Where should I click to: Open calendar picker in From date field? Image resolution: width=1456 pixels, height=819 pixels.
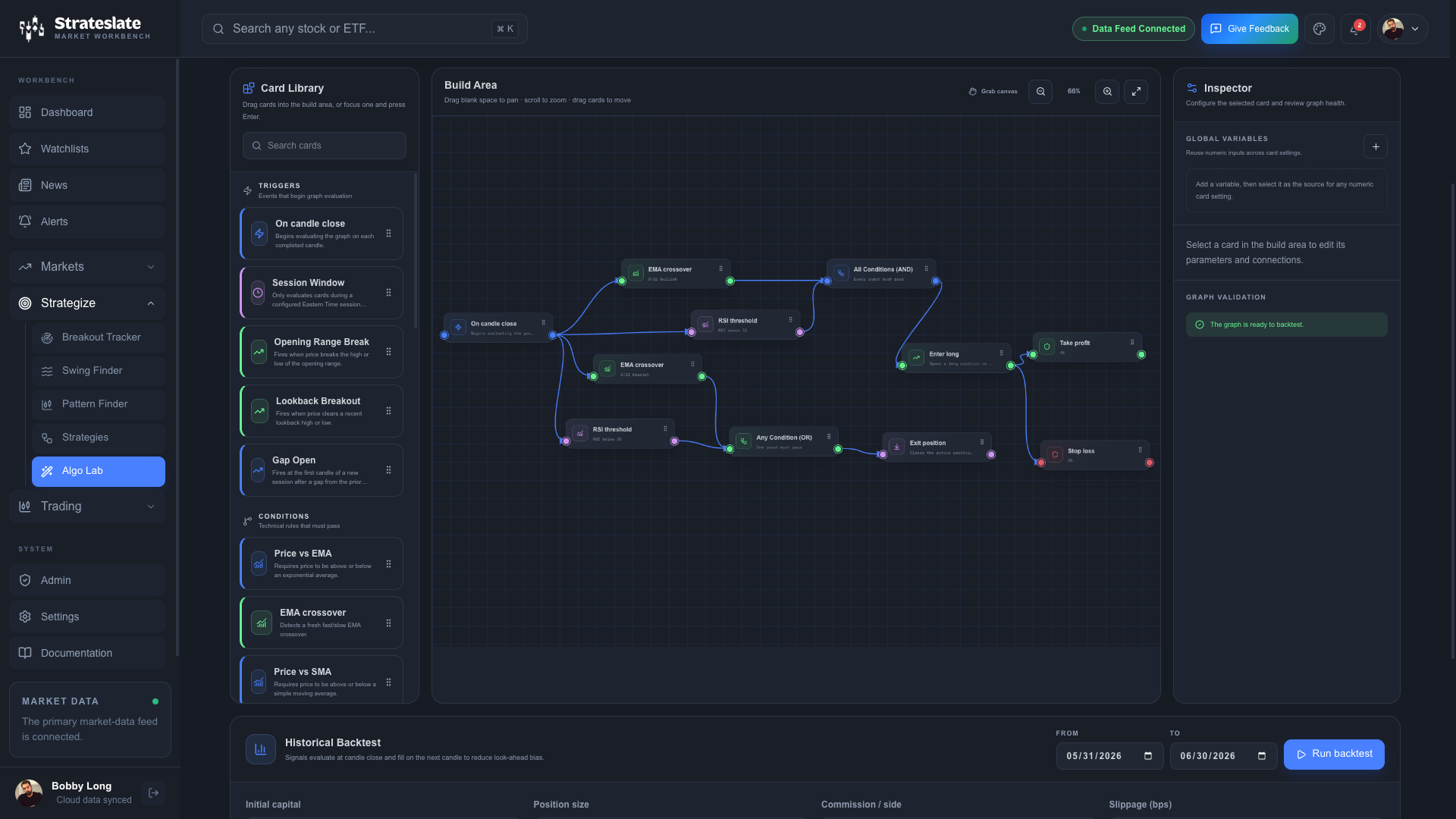[1148, 756]
